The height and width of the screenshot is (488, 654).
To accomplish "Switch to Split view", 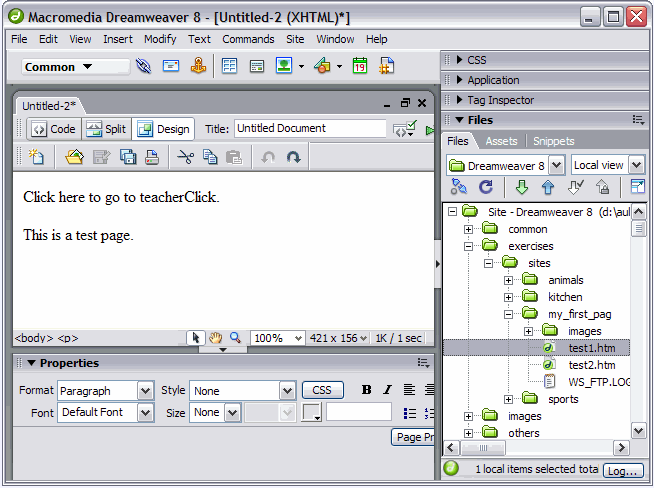I will pyautogui.click(x=106, y=129).
